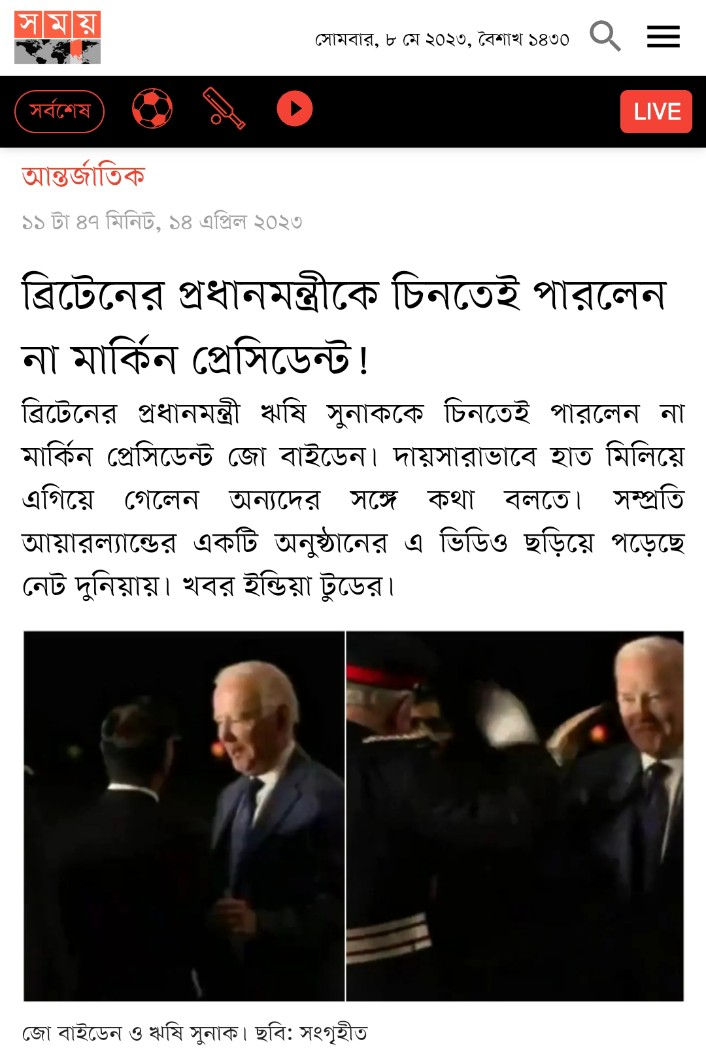This screenshot has height=1056, width=706.
Task: Open the search magnifier icon
Action: point(604,36)
